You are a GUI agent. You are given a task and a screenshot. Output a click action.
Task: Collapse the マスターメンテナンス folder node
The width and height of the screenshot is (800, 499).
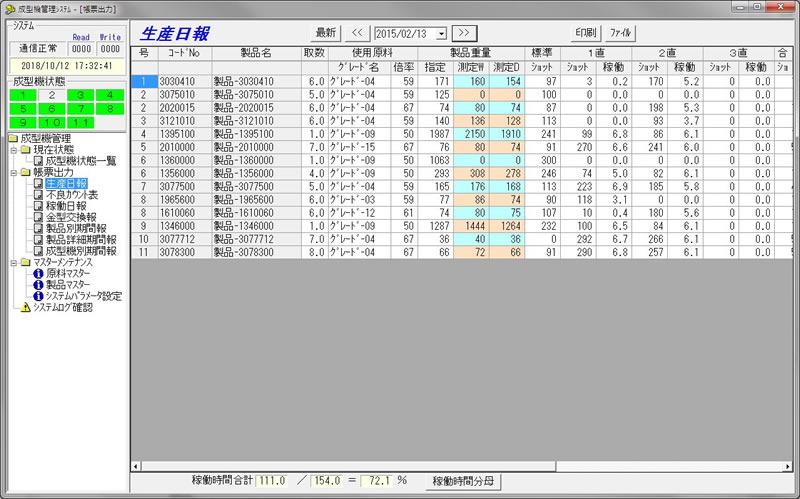pos(13,262)
